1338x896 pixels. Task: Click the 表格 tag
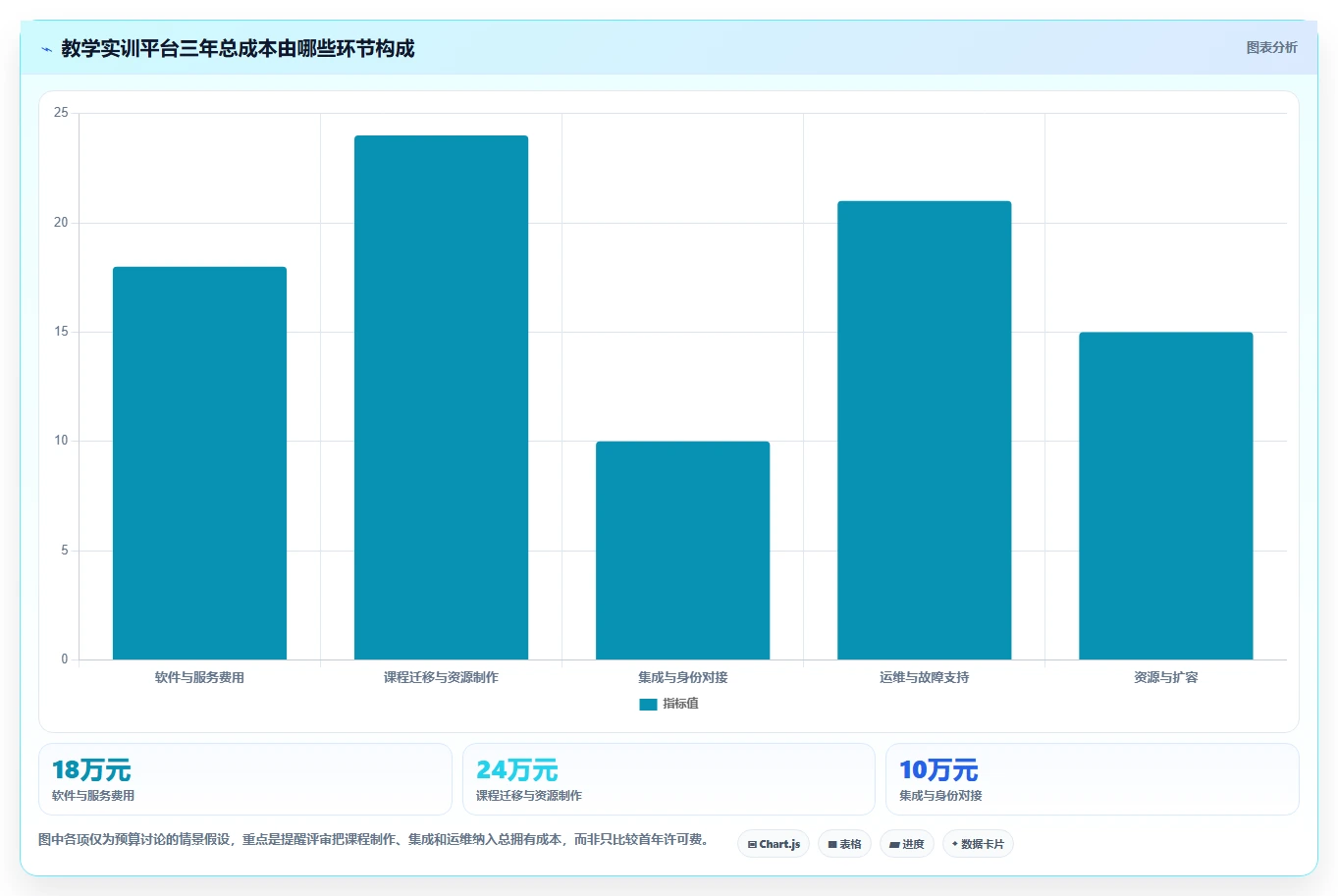844,844
